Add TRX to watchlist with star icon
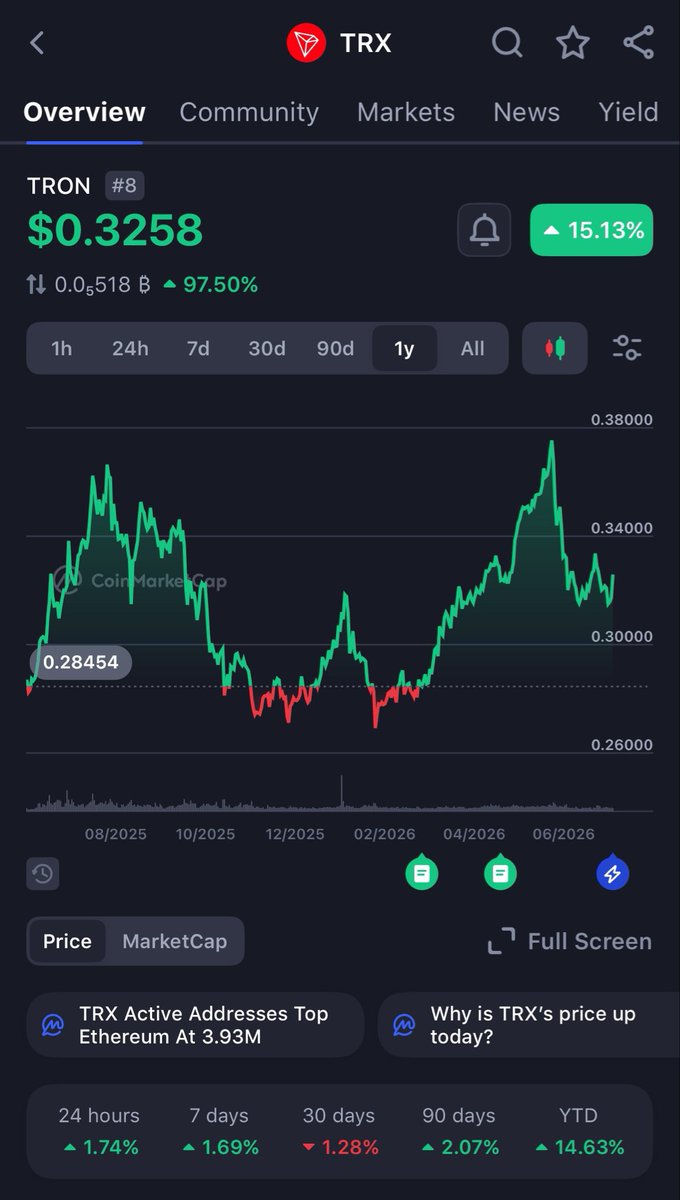 (573, 43)
